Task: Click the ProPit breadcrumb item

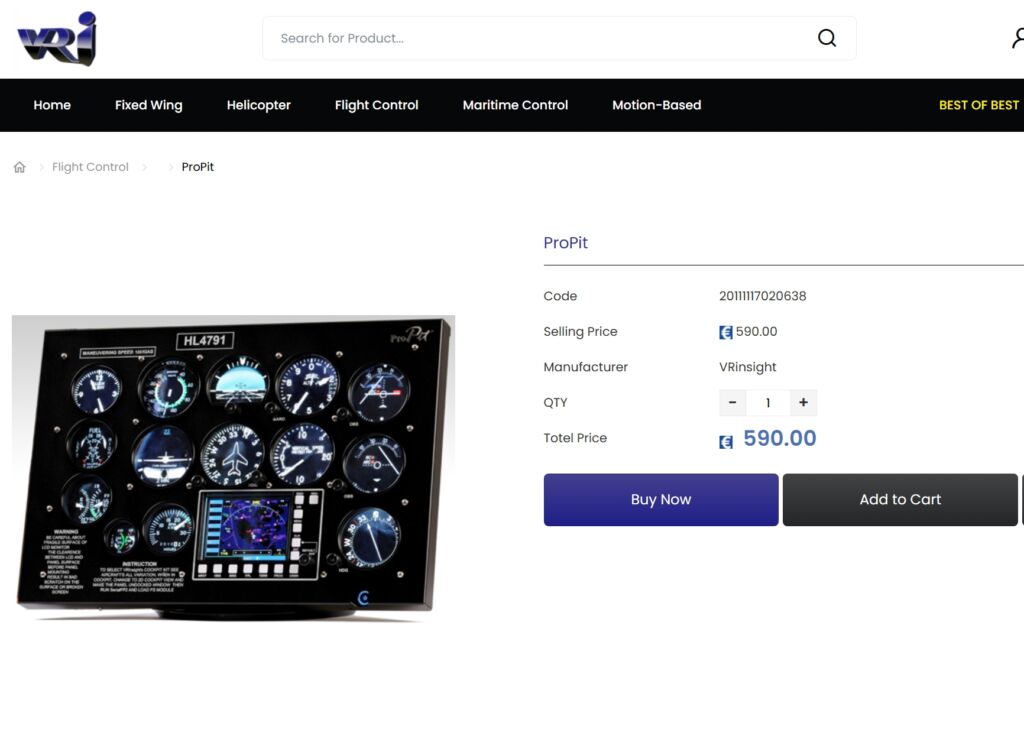Action: coord(198,167)
